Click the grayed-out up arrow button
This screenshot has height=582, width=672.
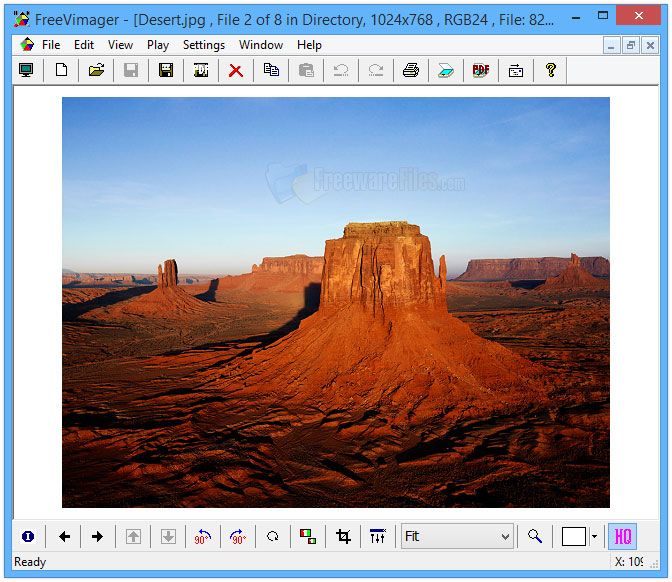(x=133, y=536)
